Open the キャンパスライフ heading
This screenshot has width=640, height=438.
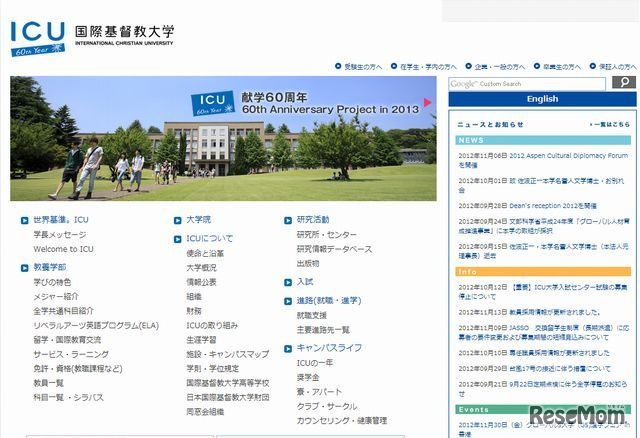point(329,348)
